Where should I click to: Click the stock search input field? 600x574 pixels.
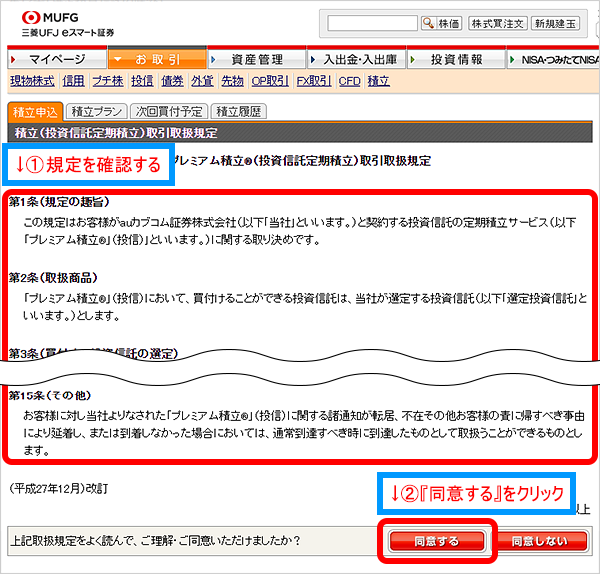(372, 23)
